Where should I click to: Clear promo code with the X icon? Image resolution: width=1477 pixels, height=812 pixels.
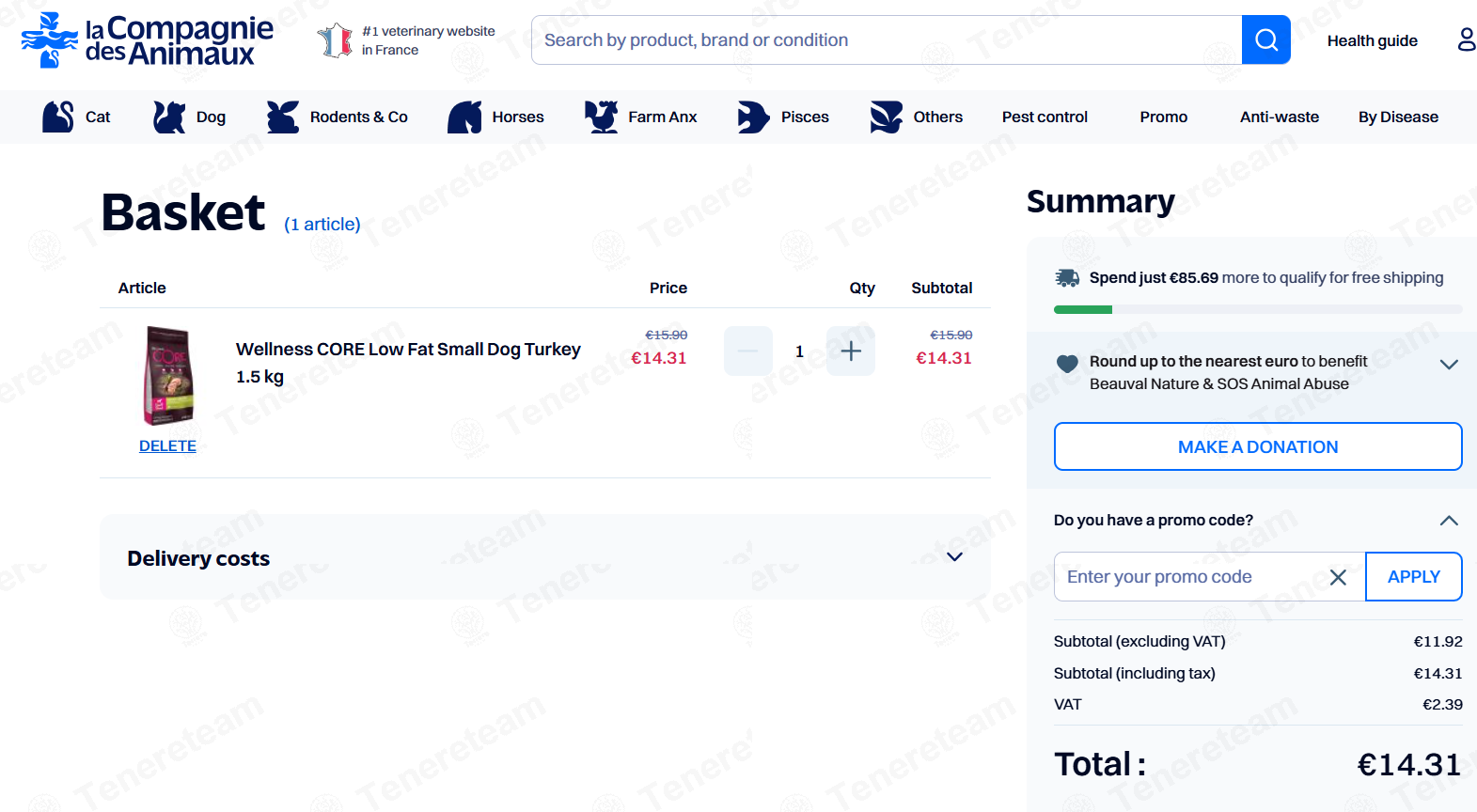point(1338,577)
